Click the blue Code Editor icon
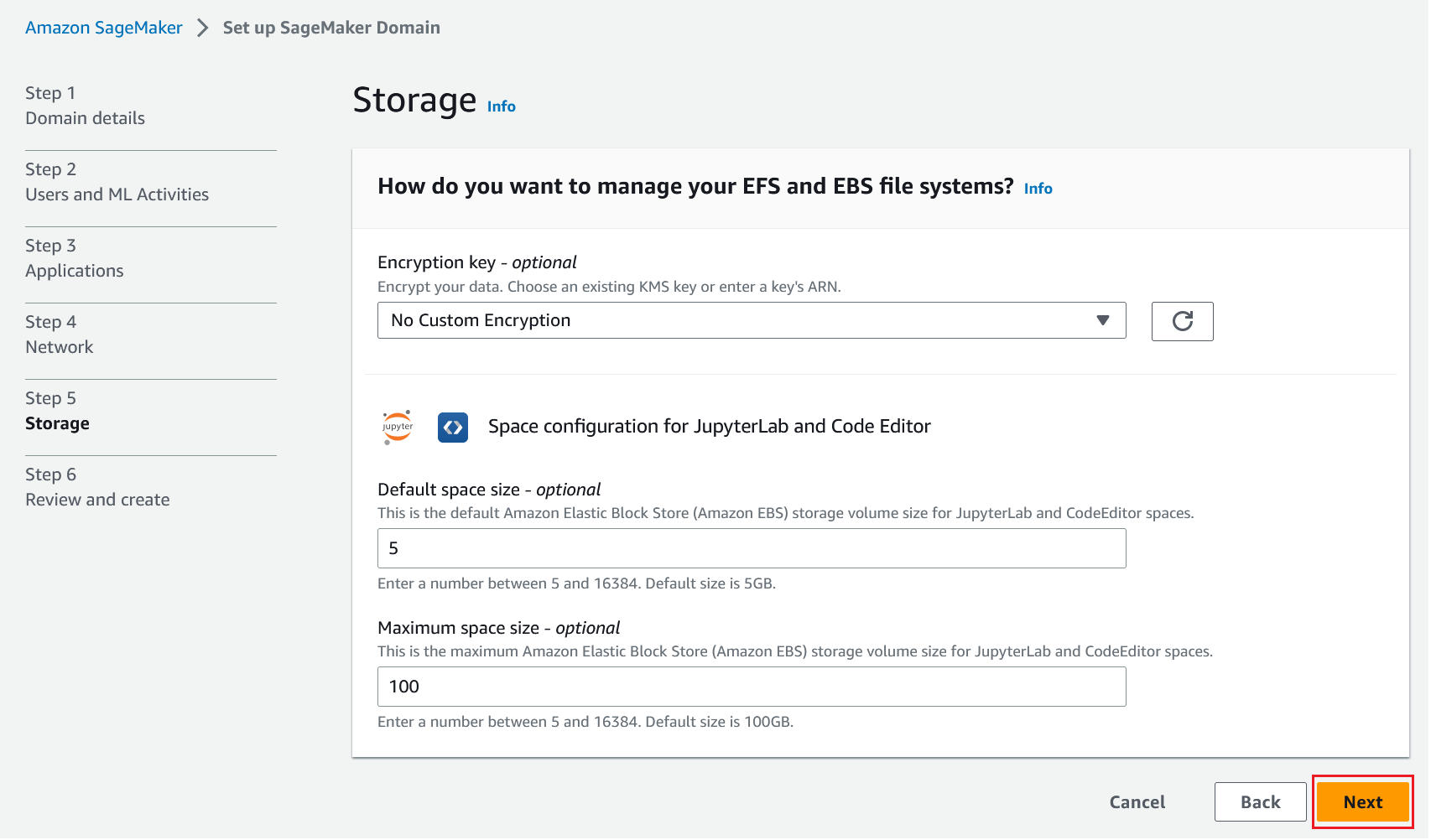This screenshot has height=840, width=1431. (453, 428)
